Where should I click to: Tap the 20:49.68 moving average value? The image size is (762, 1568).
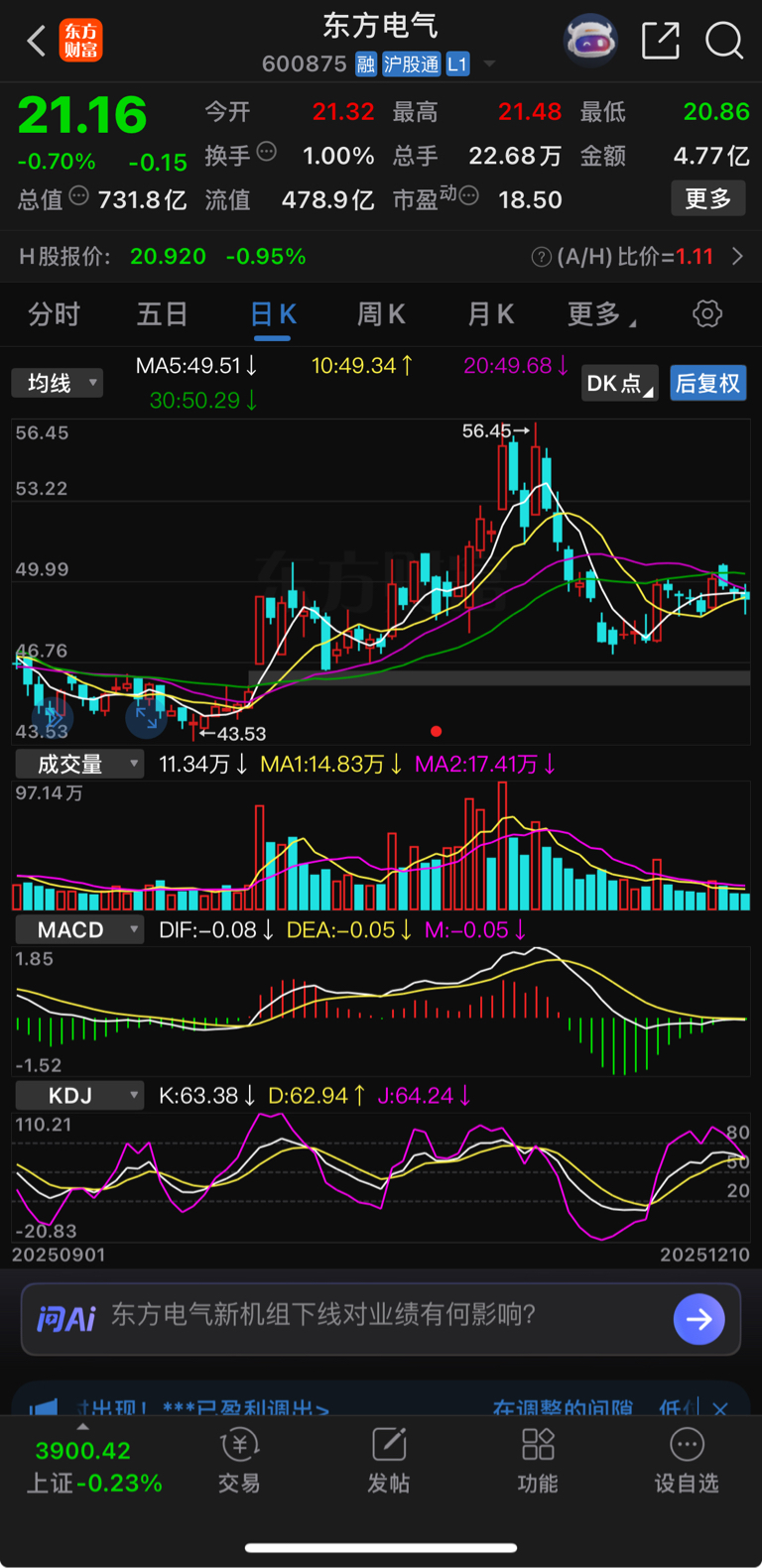coord(516,366)
